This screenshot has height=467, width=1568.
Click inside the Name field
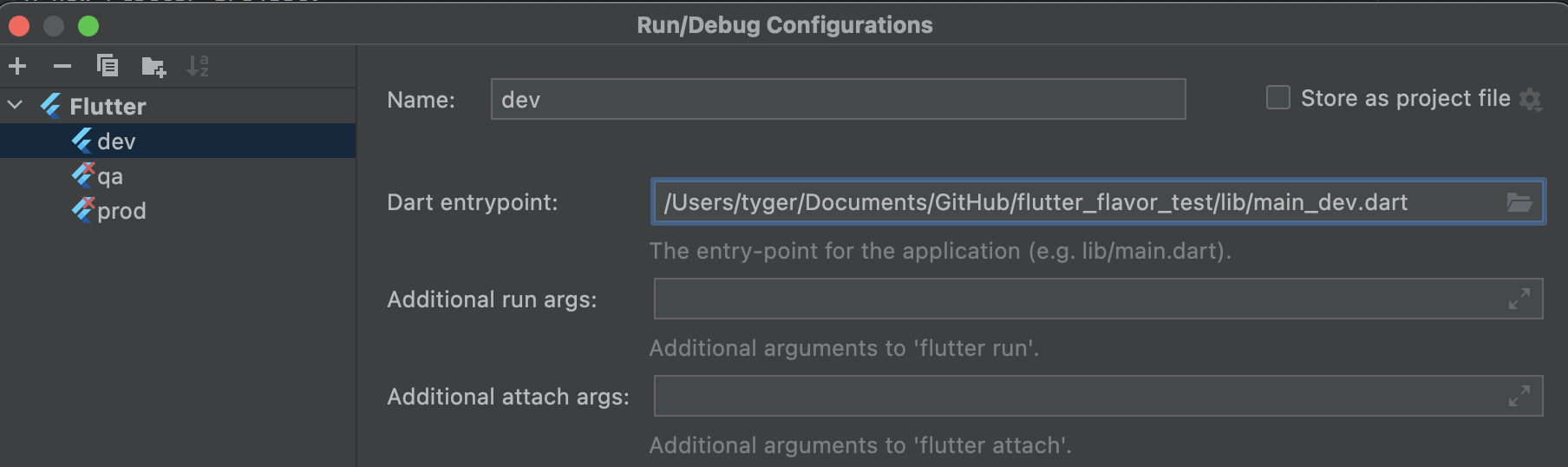pyautogui.click(x=838, y=99)
